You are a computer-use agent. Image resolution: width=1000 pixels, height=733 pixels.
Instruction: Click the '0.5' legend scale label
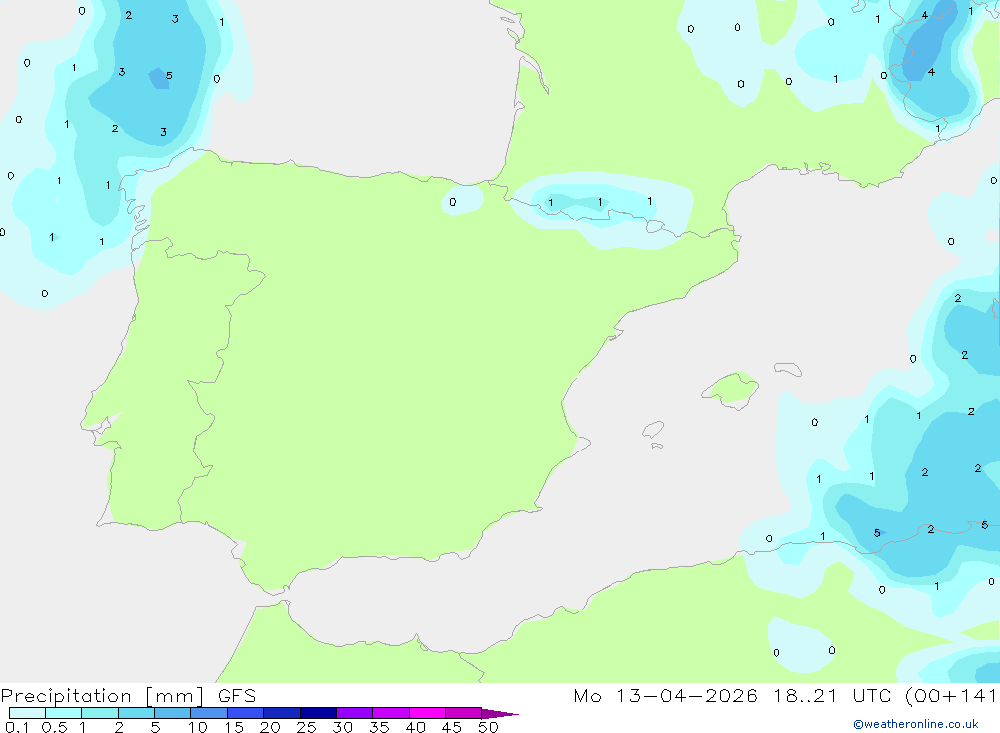(x=54, y=727)
